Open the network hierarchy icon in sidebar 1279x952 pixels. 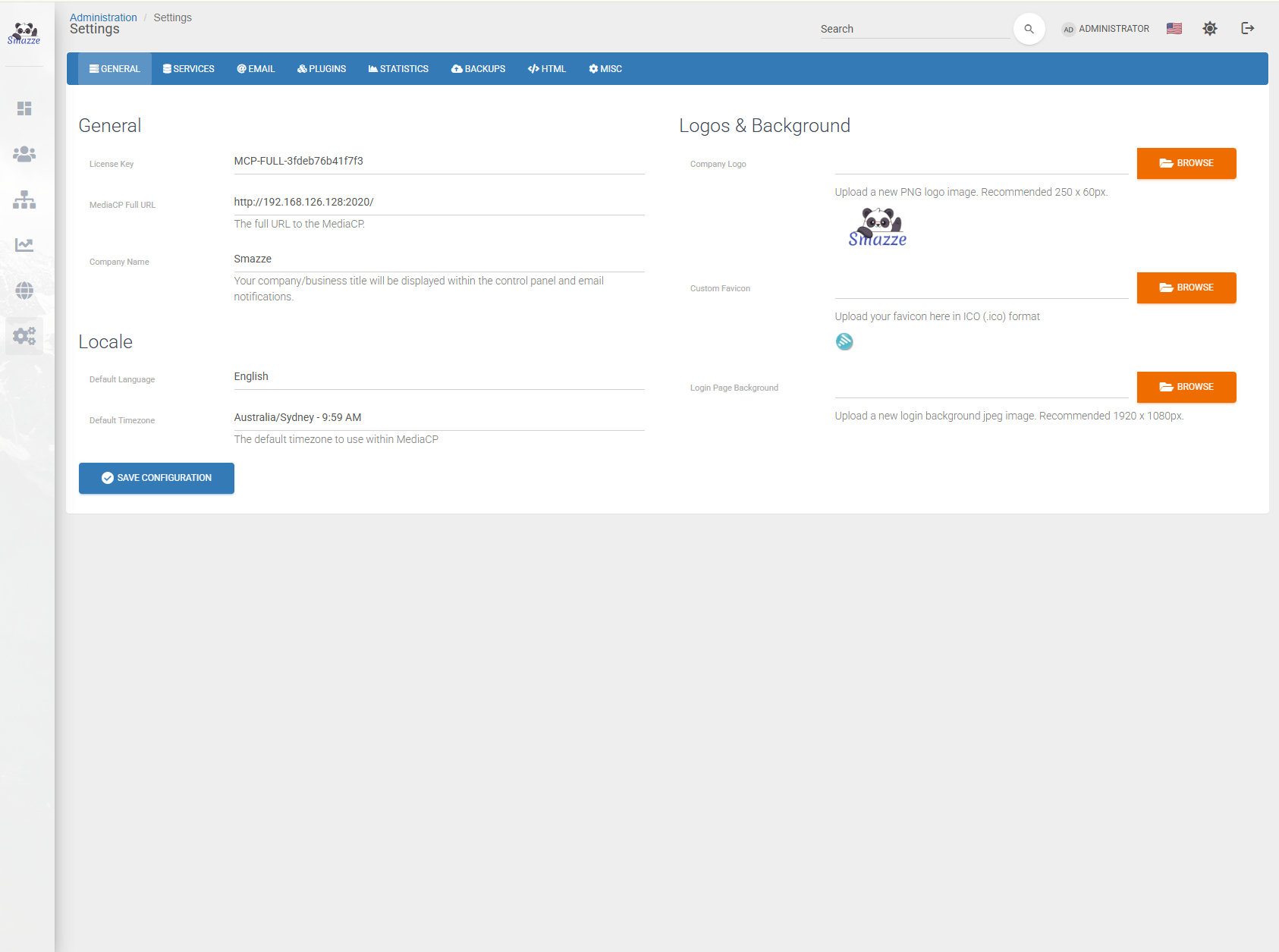24,200
